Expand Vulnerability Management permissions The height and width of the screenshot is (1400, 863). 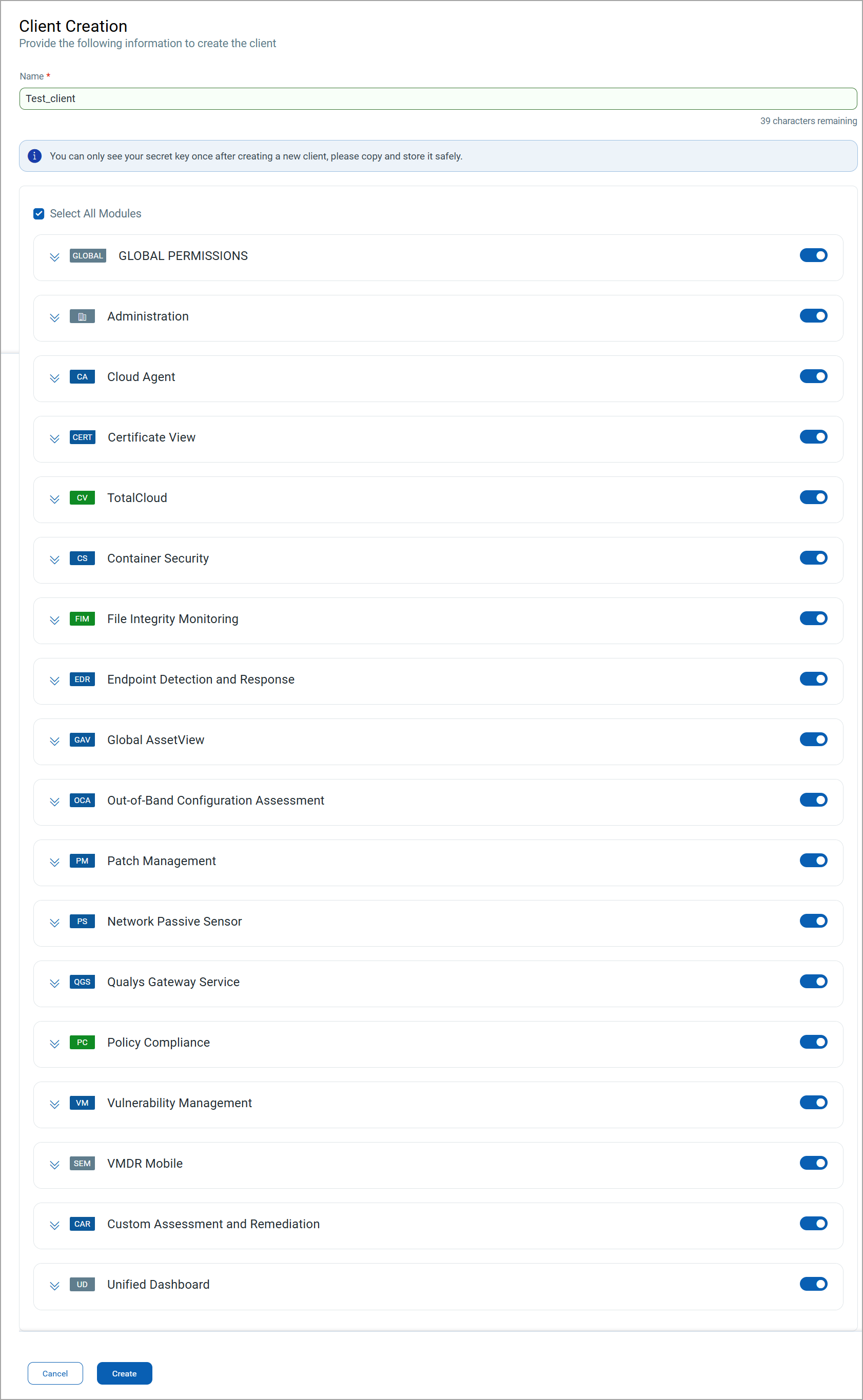pyautogui.click(x=54, y=1104)
